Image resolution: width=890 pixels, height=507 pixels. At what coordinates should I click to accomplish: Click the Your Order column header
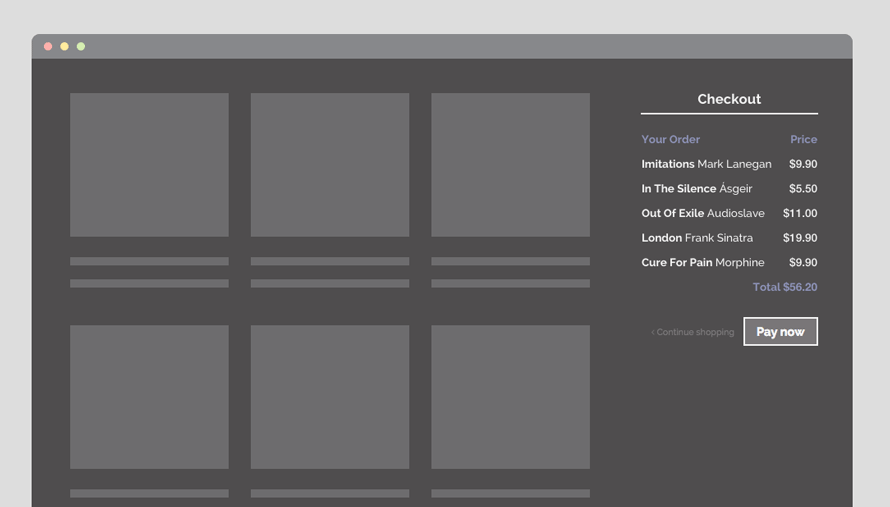click(670, 140)
